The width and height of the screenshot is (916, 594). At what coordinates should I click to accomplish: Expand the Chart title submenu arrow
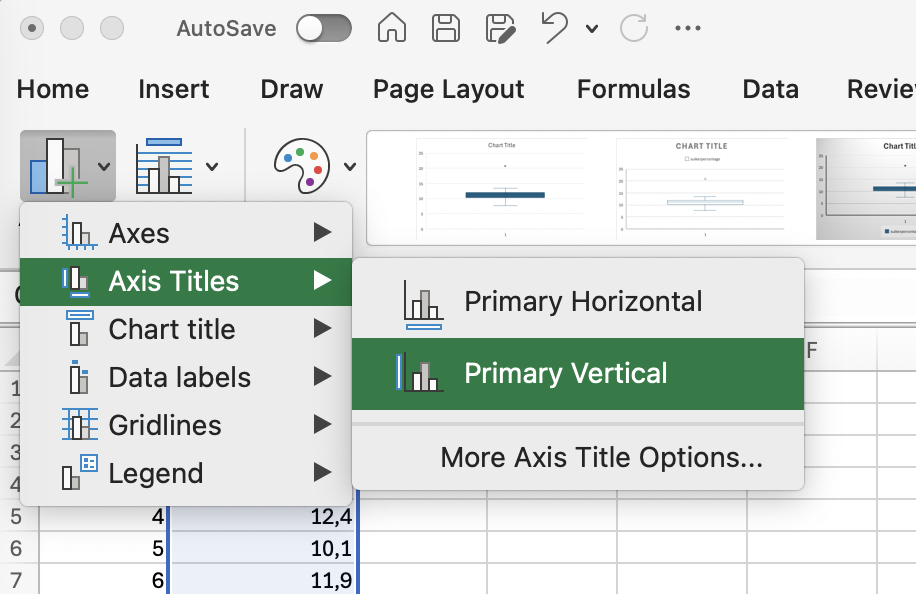pos(322,328)
